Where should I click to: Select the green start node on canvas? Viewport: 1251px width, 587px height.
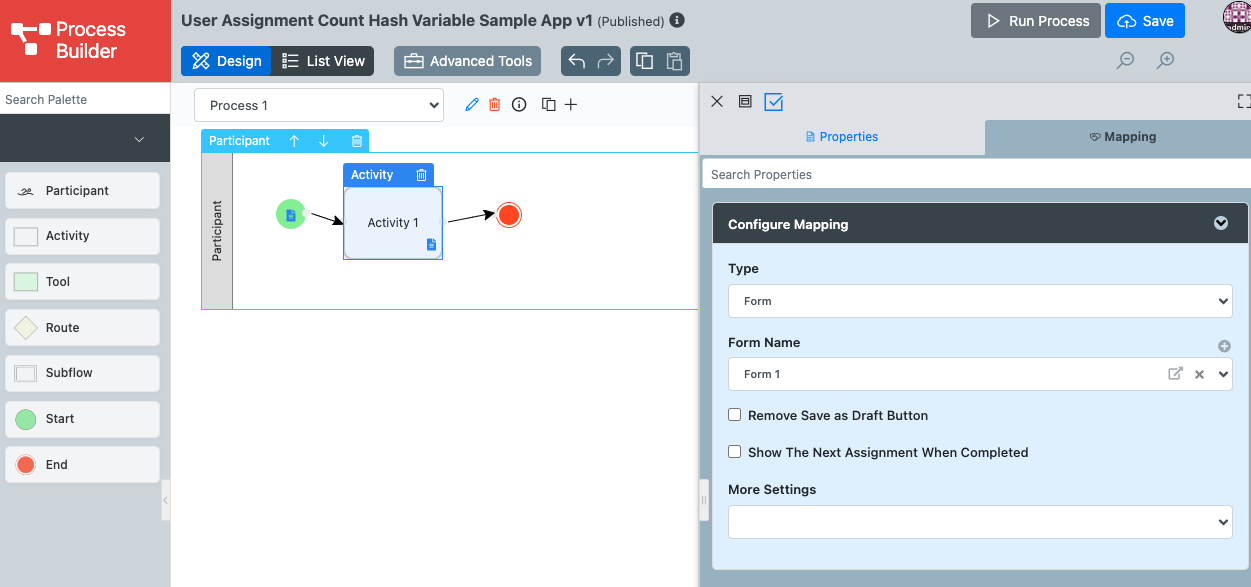click(x=290, y=214)
